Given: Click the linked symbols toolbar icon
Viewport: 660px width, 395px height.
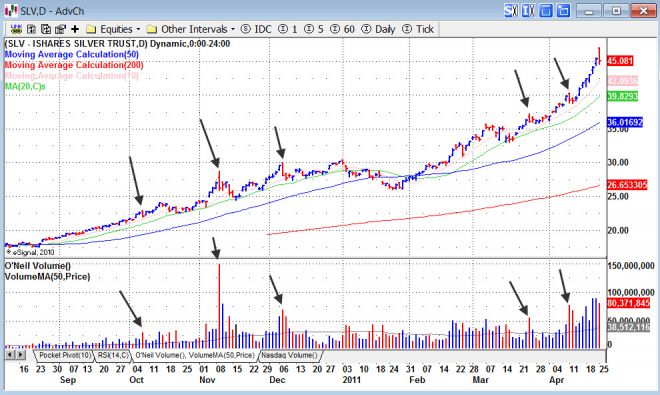Looking at the screenshot, I should point(16,29).
